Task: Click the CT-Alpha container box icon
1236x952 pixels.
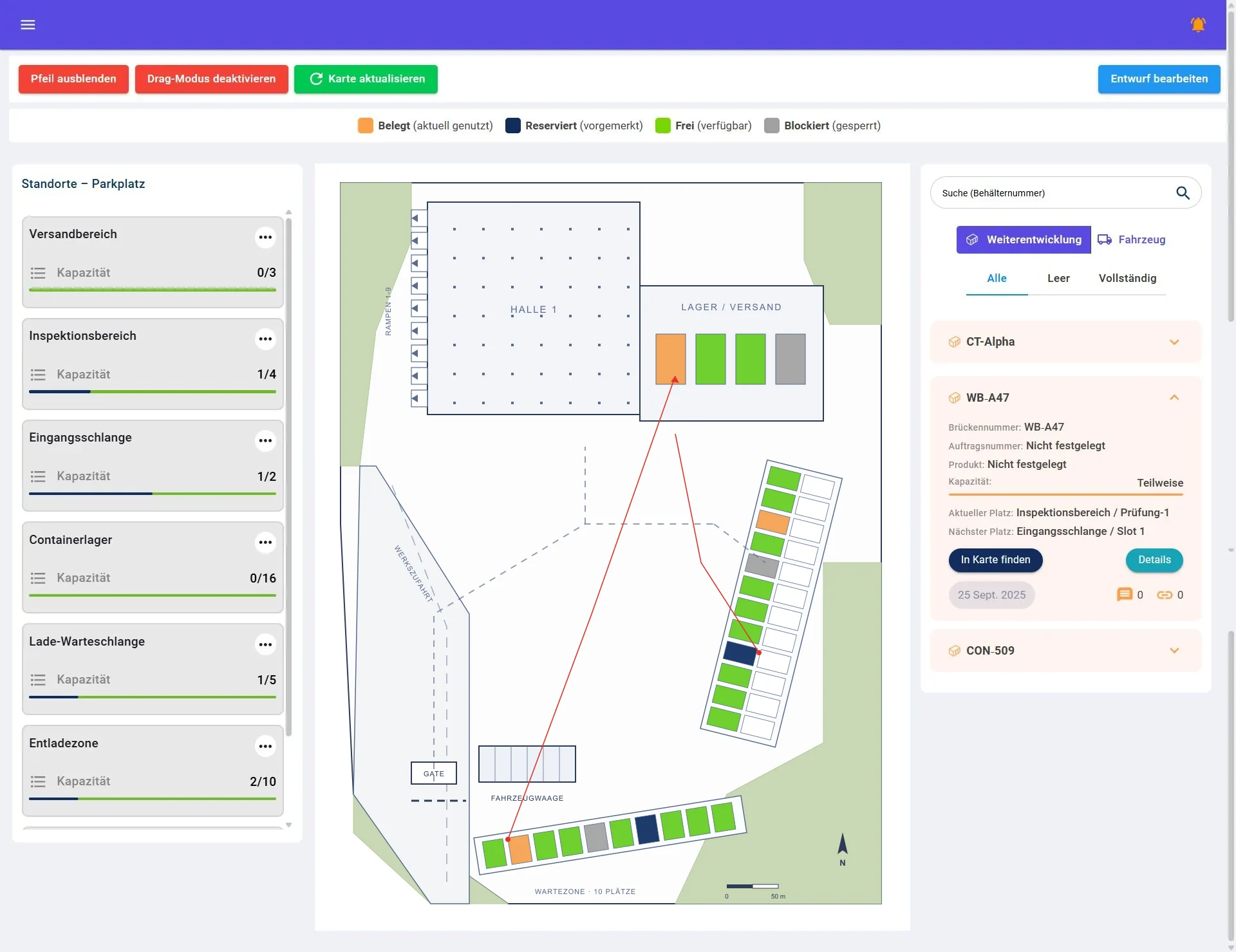Action: [x=954, y=342]
